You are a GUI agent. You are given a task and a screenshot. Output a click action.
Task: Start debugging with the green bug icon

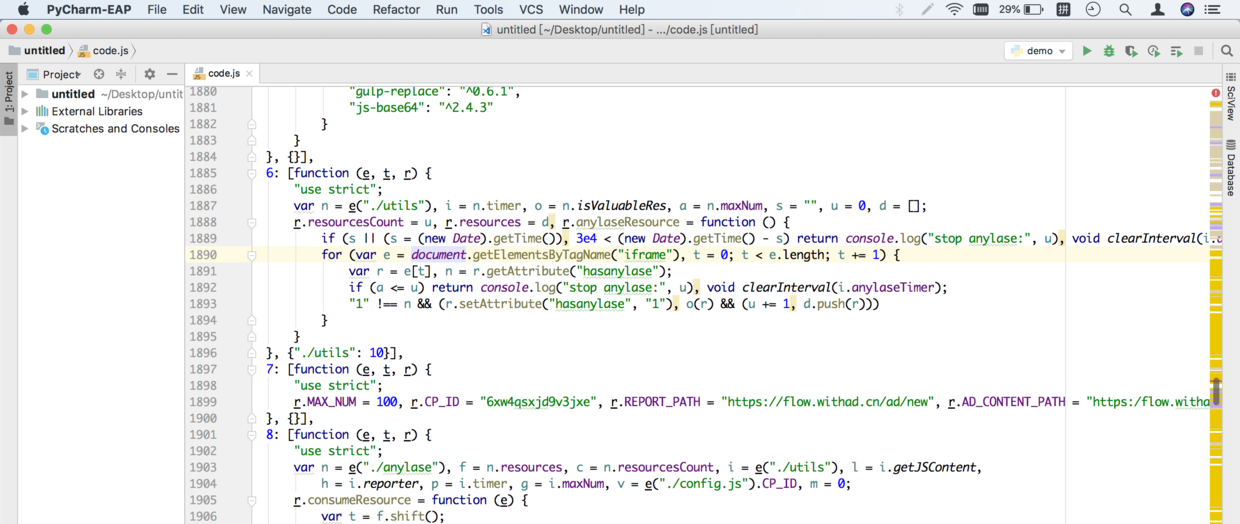click(1109, 51)
